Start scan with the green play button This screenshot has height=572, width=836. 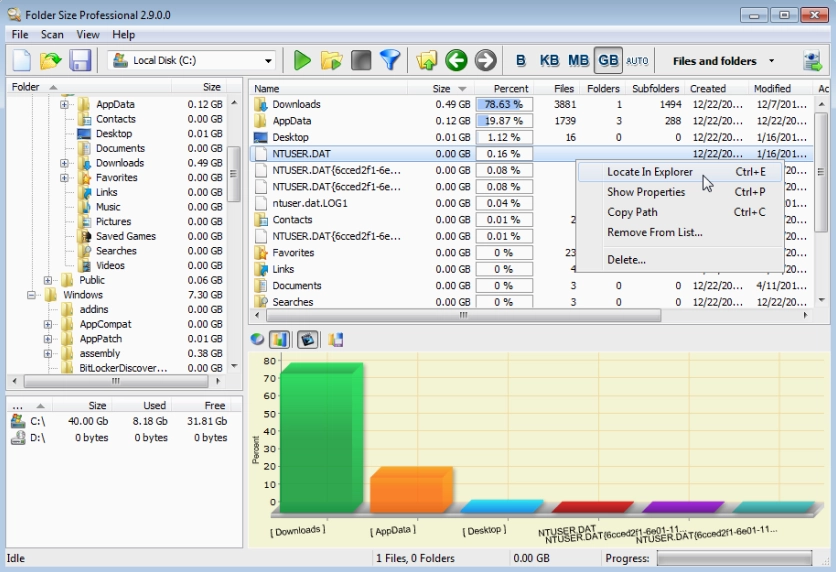(x=302, y=61)
